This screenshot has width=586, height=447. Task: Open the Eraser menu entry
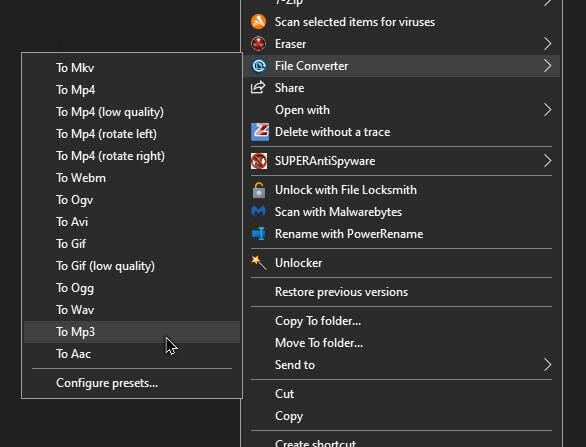click(x=402, y=44)
